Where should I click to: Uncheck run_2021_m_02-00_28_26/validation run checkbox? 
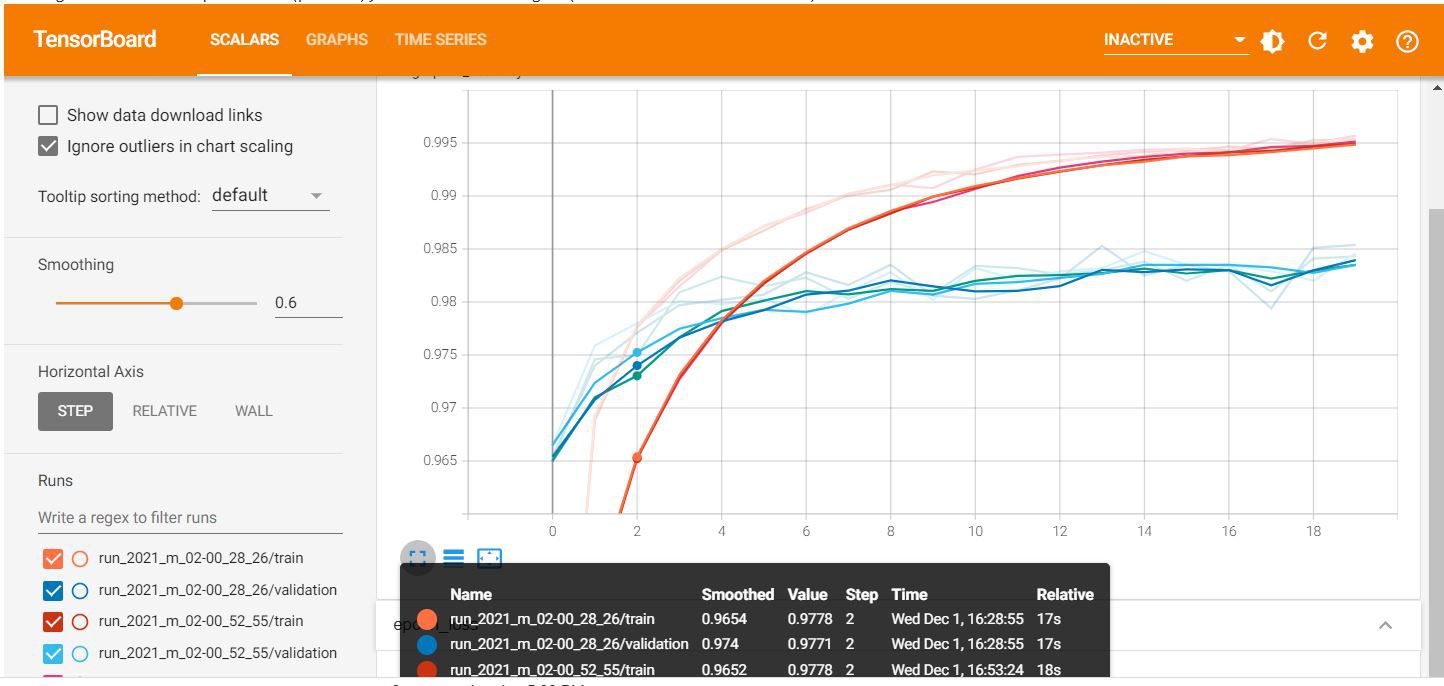click(x=53, y=590)
